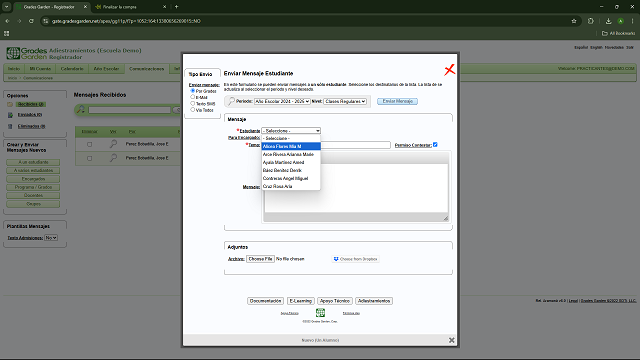Open the browser extensions puzzle icon
Viewport: 640px width, 360px height.
tap(591, 21)
